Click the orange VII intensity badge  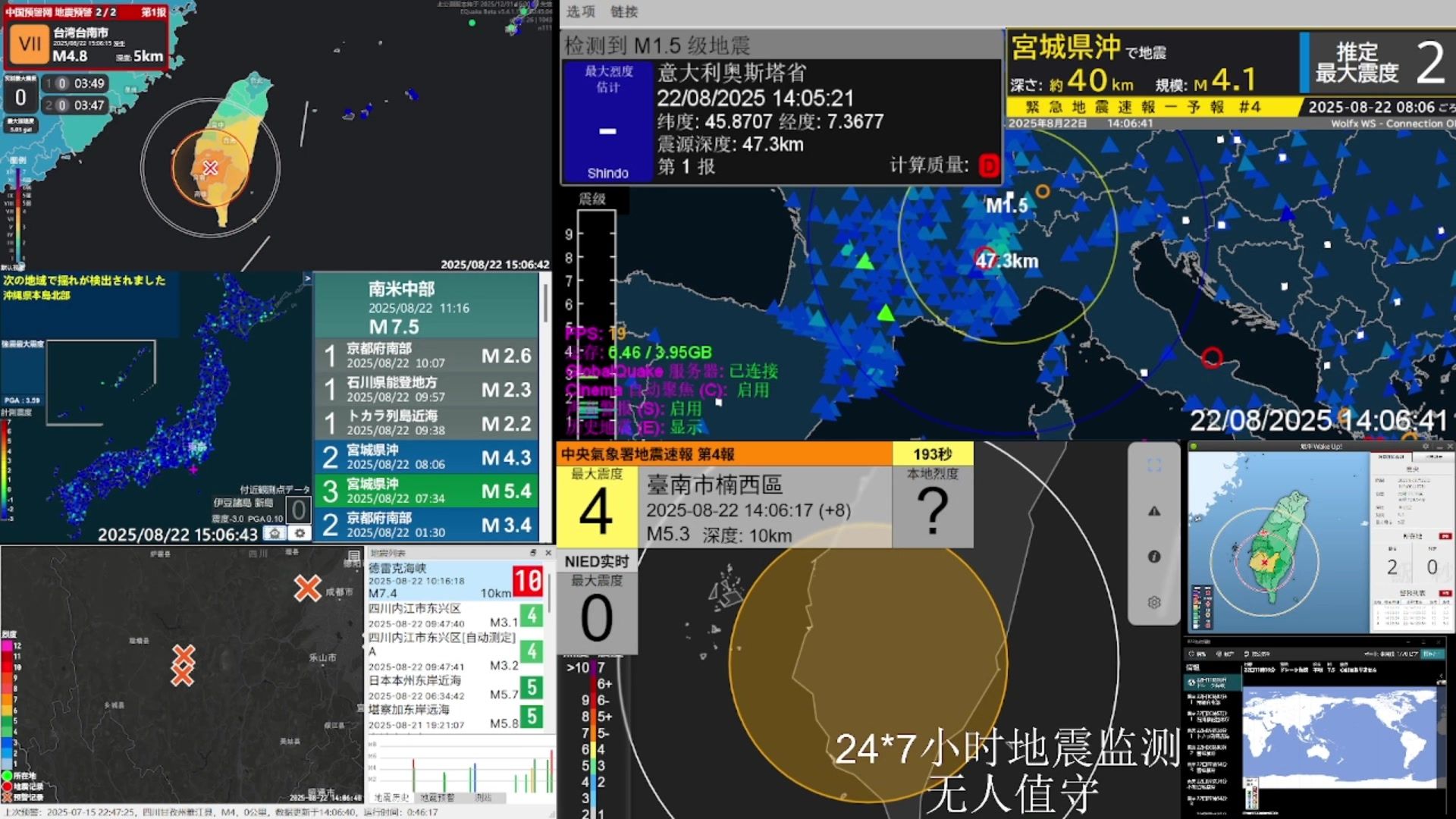[x=29, y=44]
